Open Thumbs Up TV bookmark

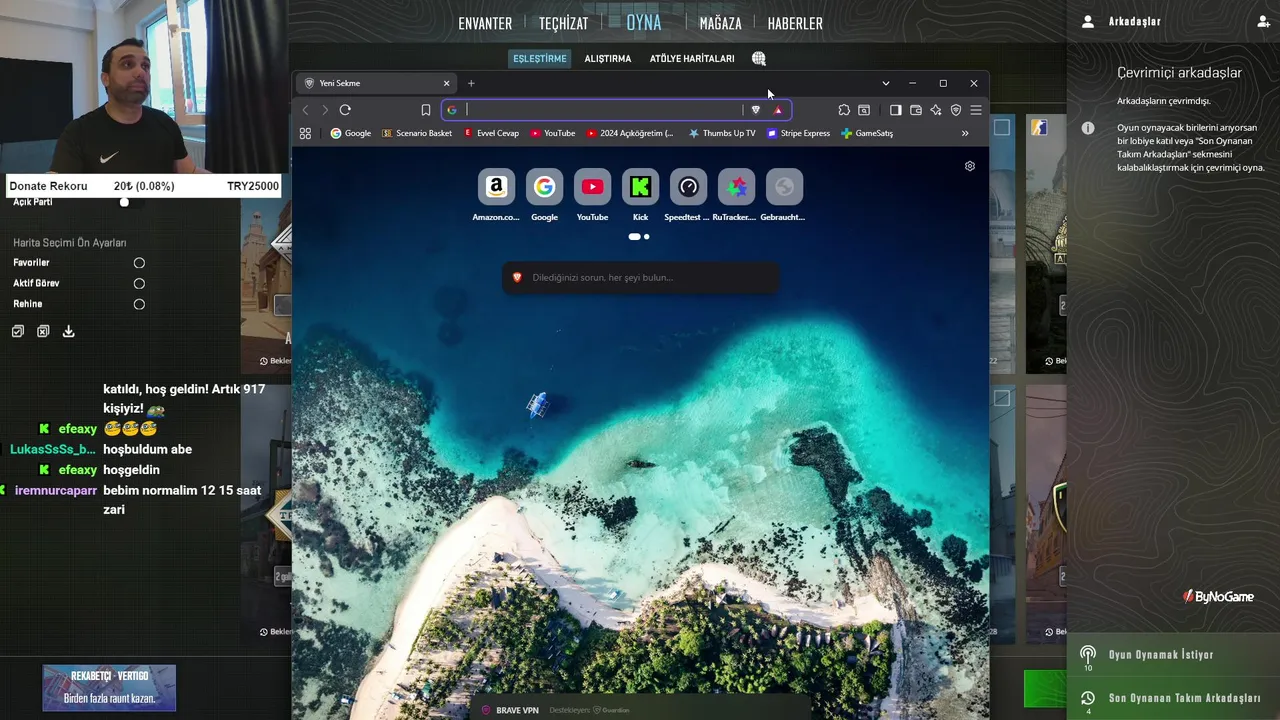click(722, 133)
